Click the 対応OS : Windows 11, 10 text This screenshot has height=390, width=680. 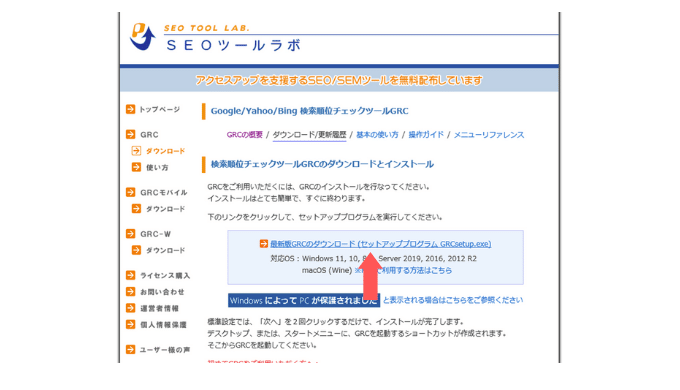[373, 259]
